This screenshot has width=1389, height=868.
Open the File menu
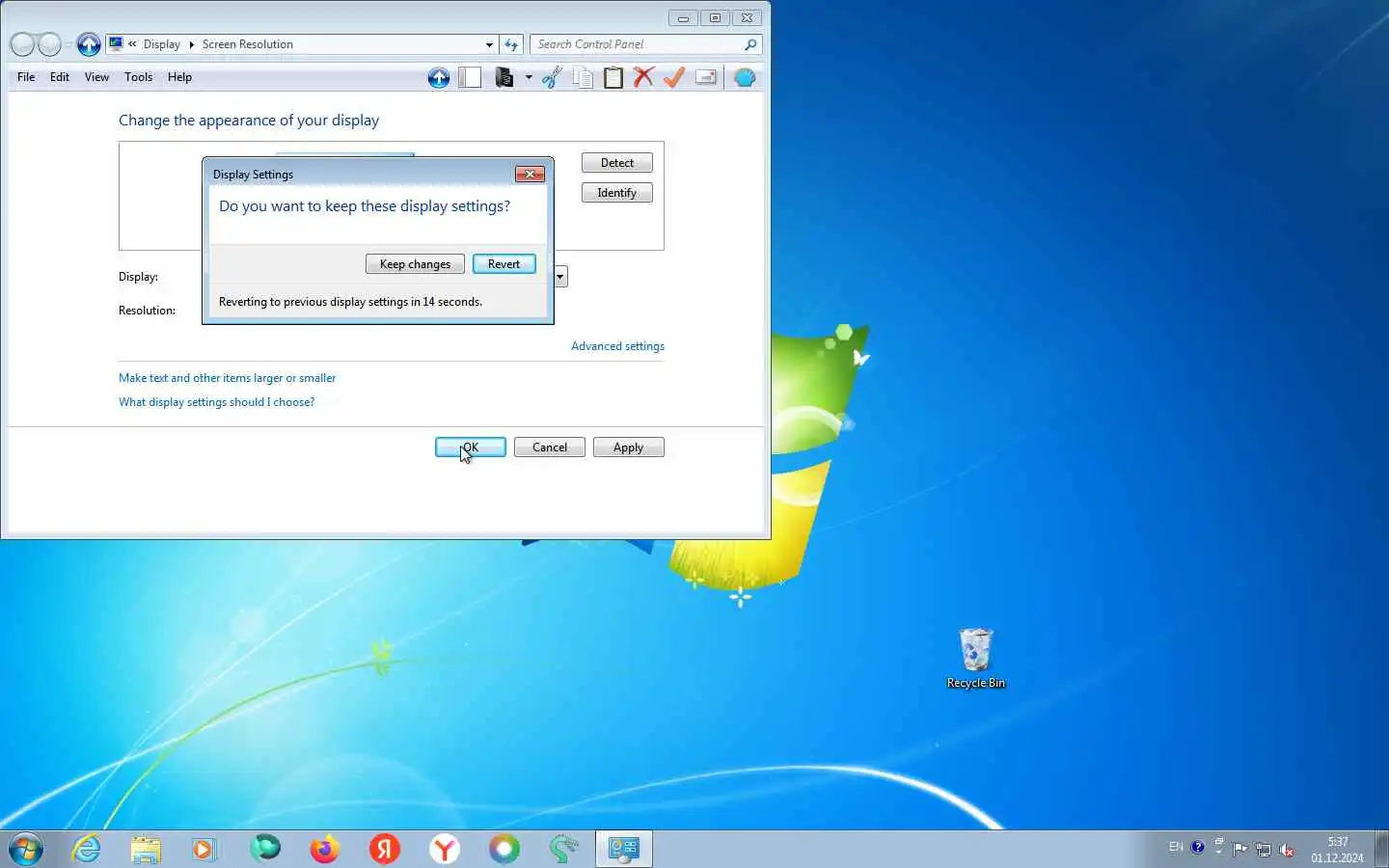tap(26, 77)
